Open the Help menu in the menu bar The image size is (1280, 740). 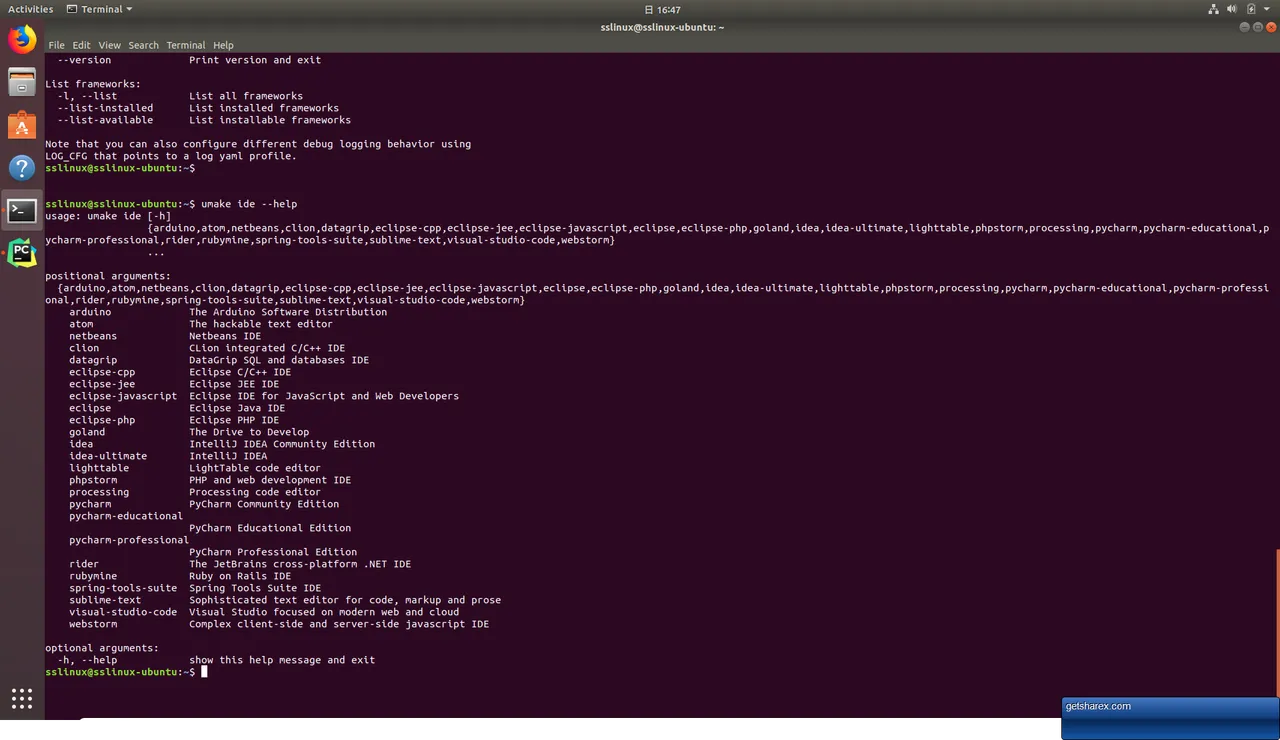[x=223, y=45]
